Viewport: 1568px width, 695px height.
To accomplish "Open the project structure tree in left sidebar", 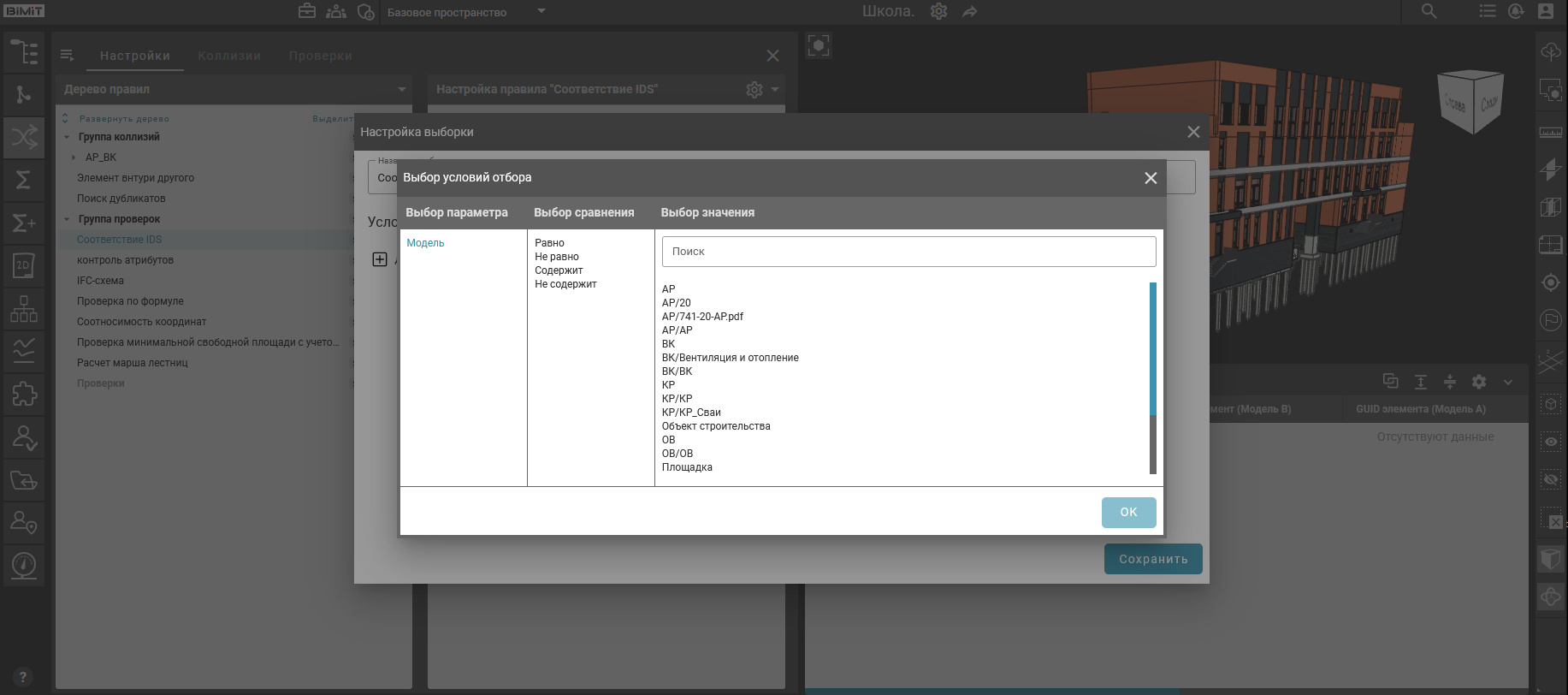I will tap(24, 53).
